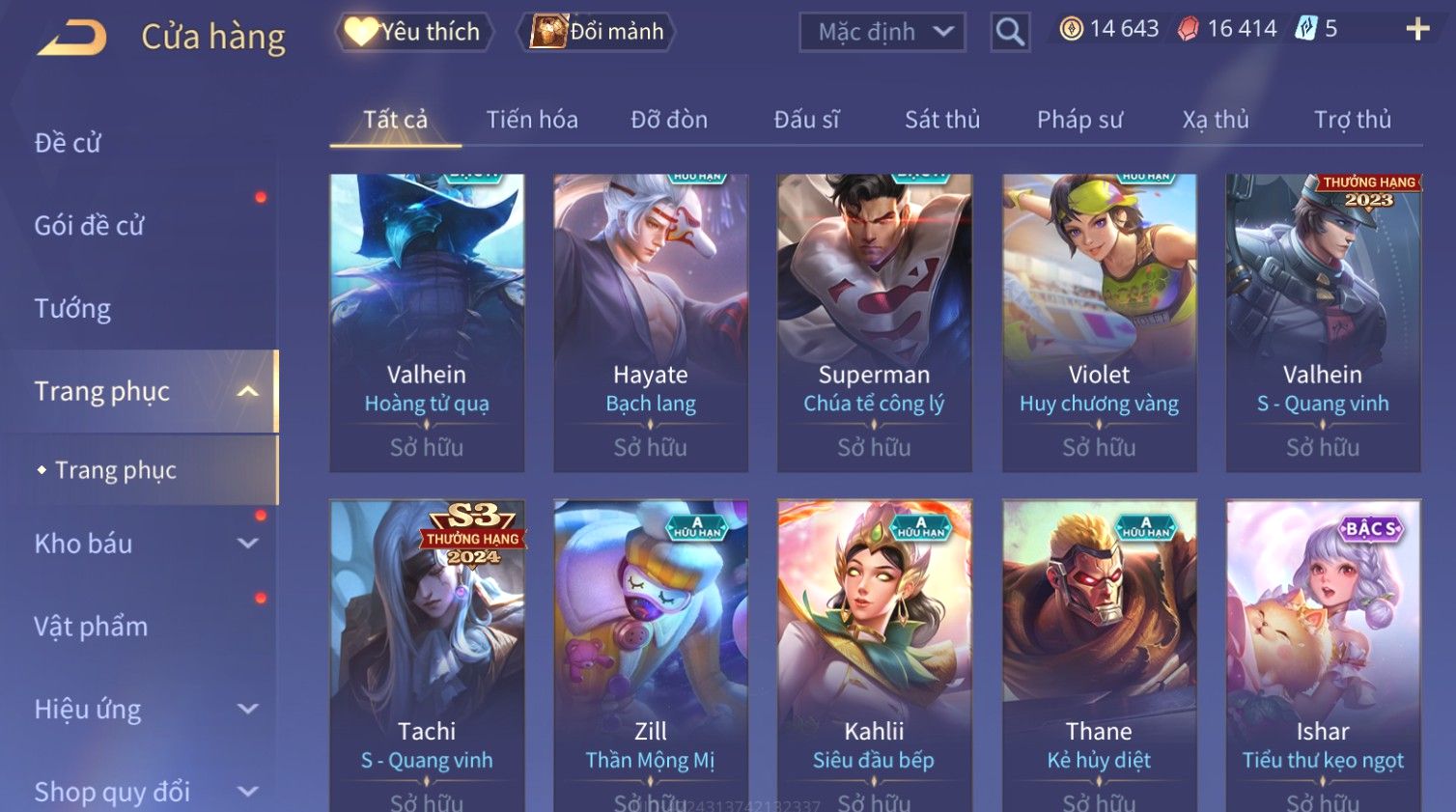
Task: Select Superman Chúa tể công lý skin card
Action: click(874, 322)
